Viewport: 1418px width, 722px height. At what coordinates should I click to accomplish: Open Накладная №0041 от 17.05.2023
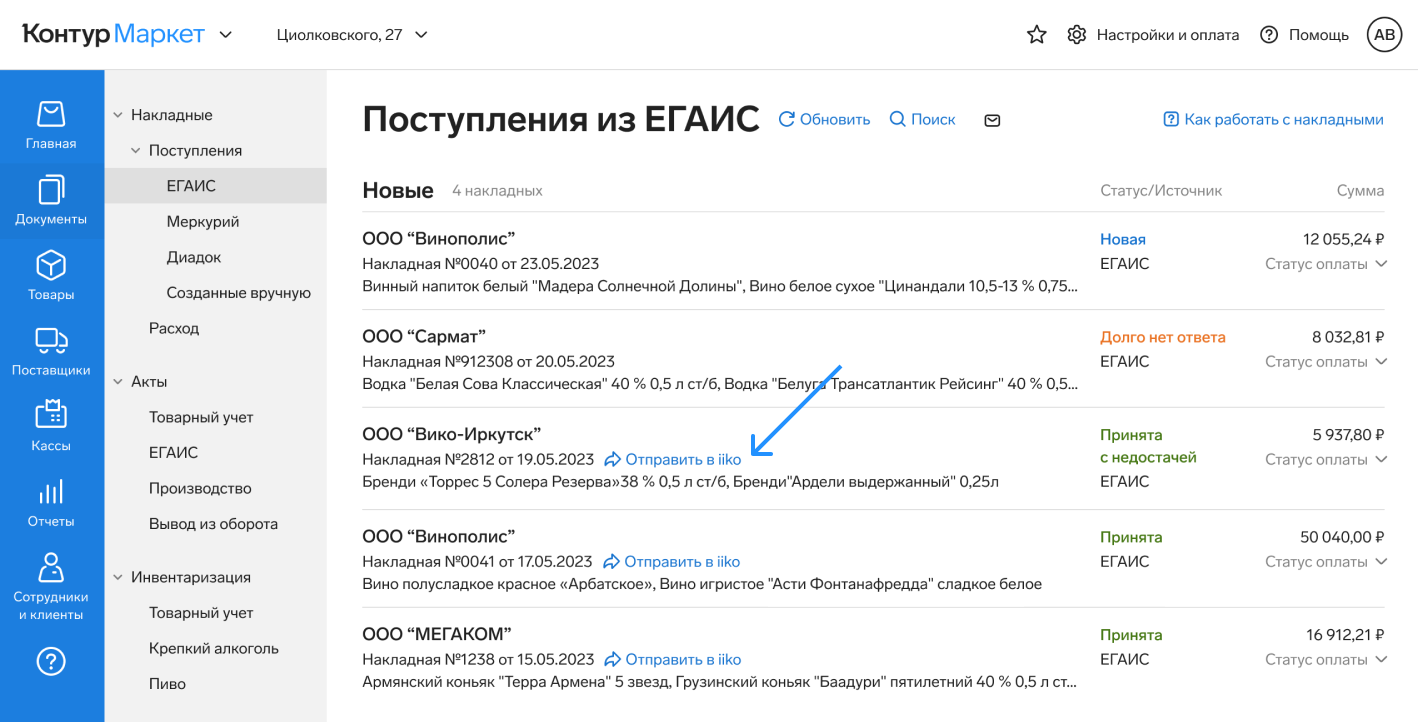pos(477,562)
